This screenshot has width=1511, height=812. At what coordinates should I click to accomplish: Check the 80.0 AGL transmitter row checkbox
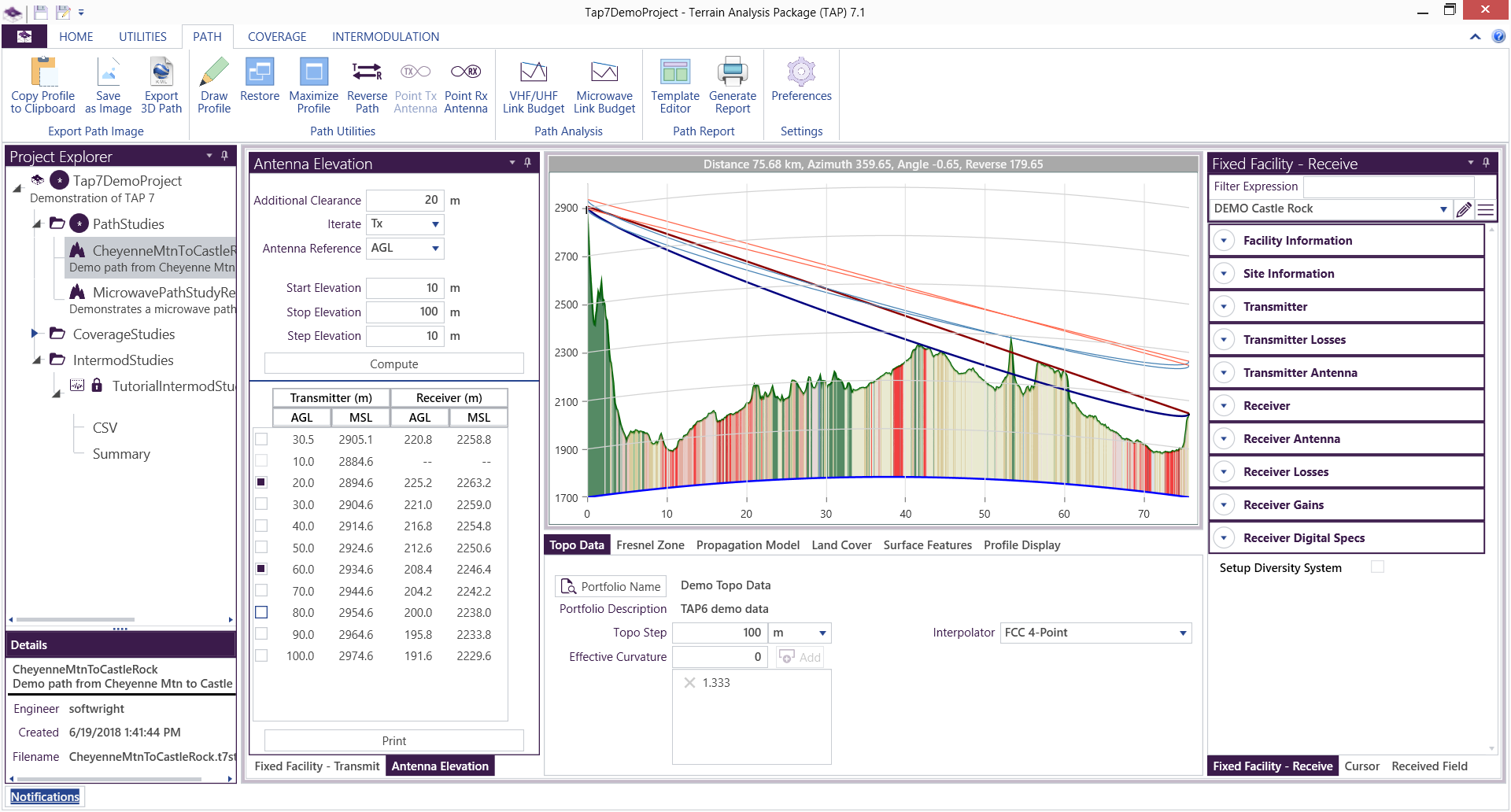(x=261, y=612)
